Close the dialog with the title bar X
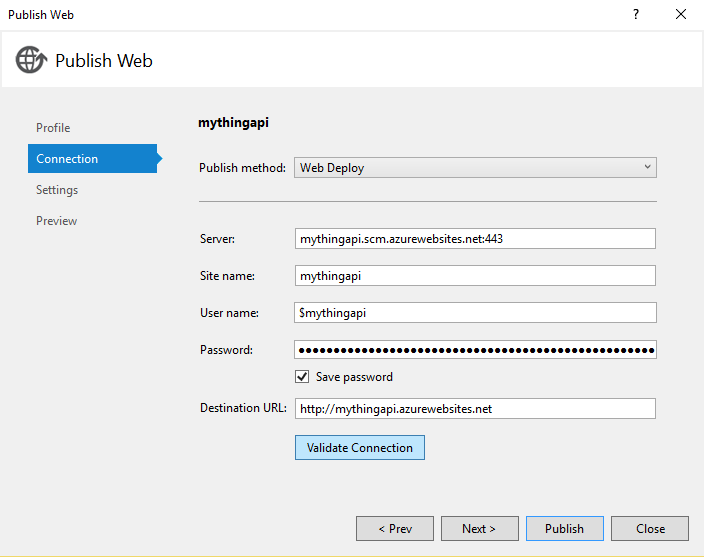Image resolution: width=704 pixels, height=557 pixels. click(x=681, y=15)
